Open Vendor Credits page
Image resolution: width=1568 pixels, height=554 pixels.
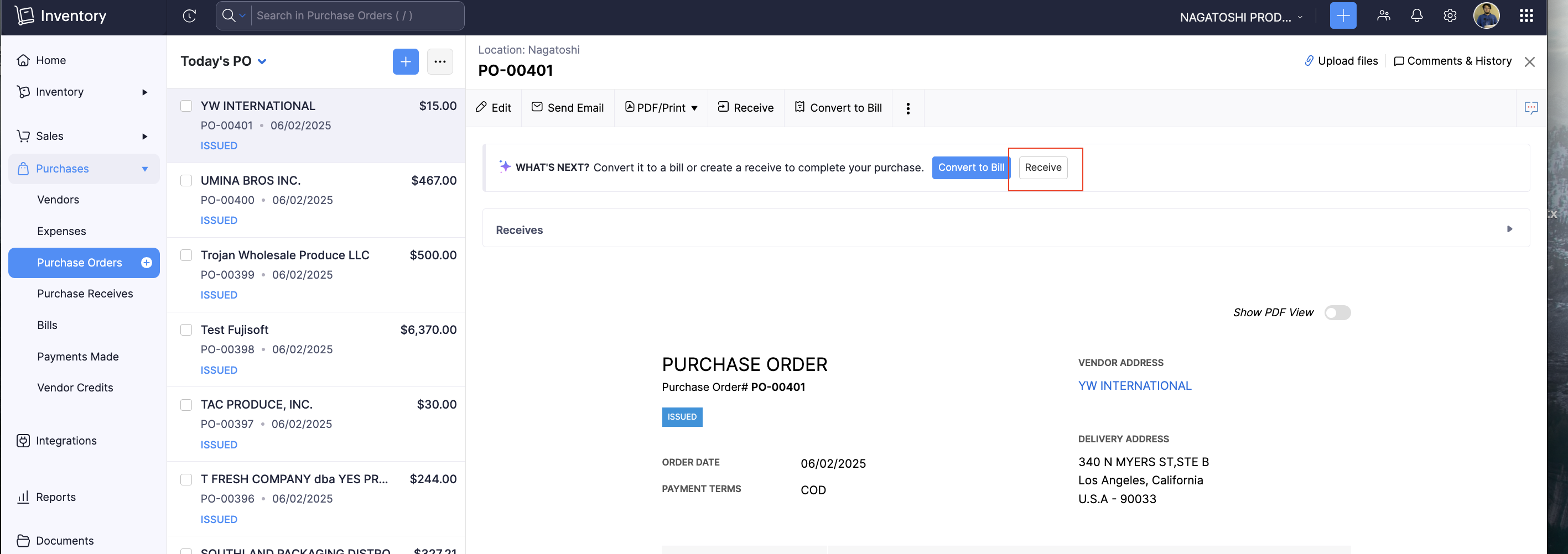coord(75,388)
